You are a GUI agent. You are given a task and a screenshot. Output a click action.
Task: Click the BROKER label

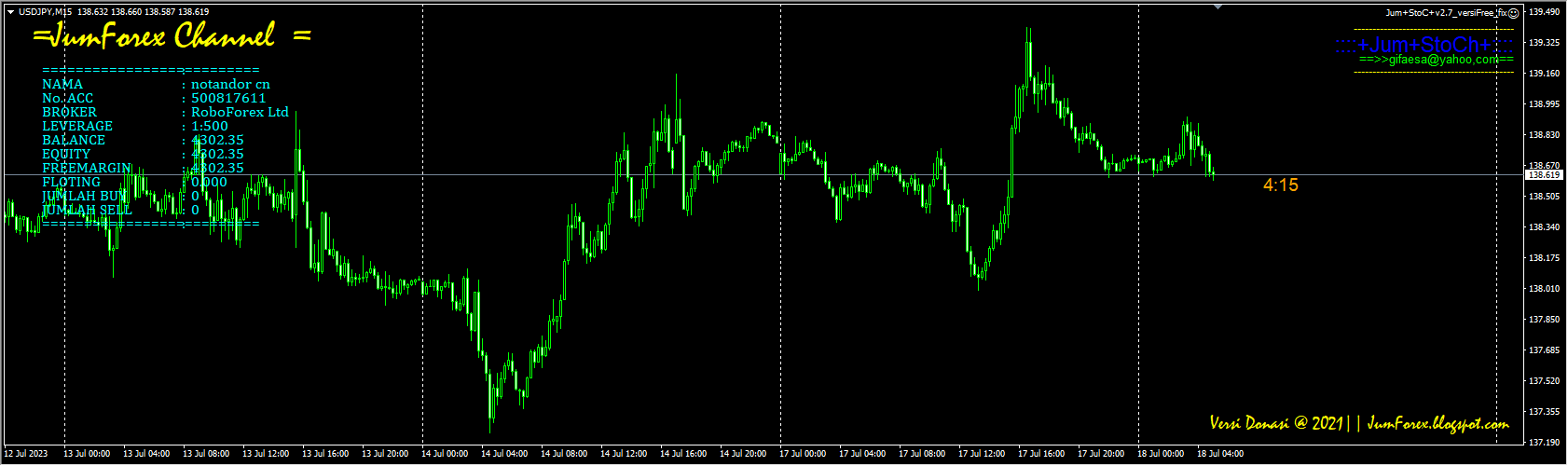point(69,112)
